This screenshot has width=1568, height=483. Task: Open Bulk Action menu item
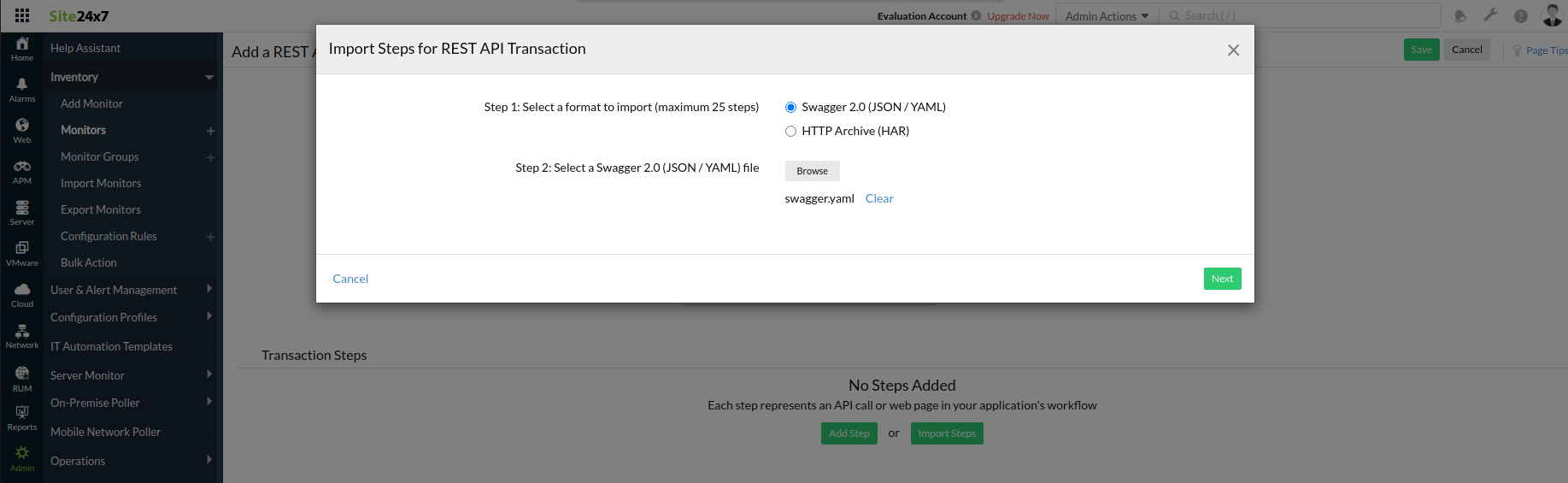click(x=89, y=263)
